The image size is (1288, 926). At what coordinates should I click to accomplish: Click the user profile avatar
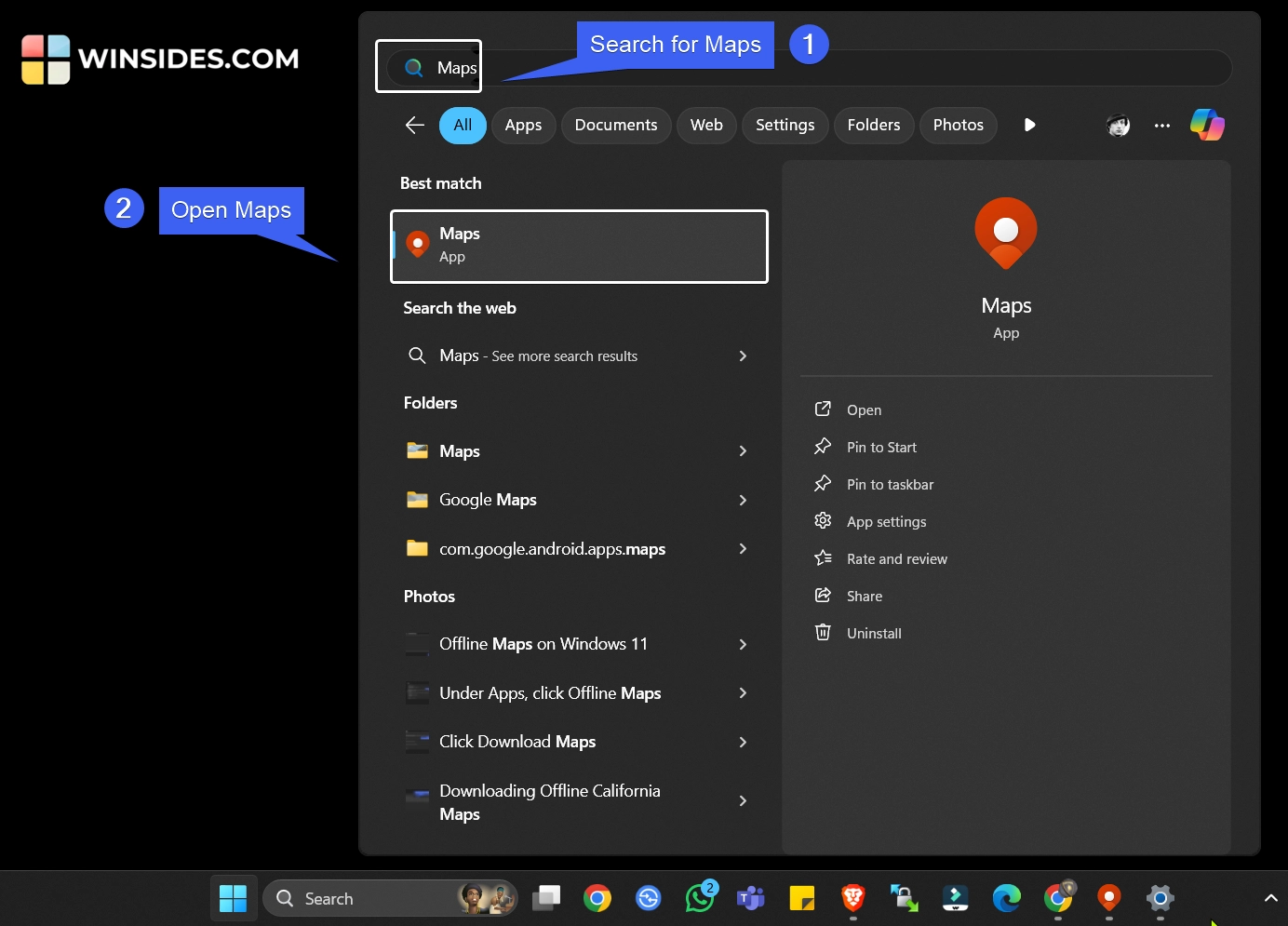[x=1119, y=125]
